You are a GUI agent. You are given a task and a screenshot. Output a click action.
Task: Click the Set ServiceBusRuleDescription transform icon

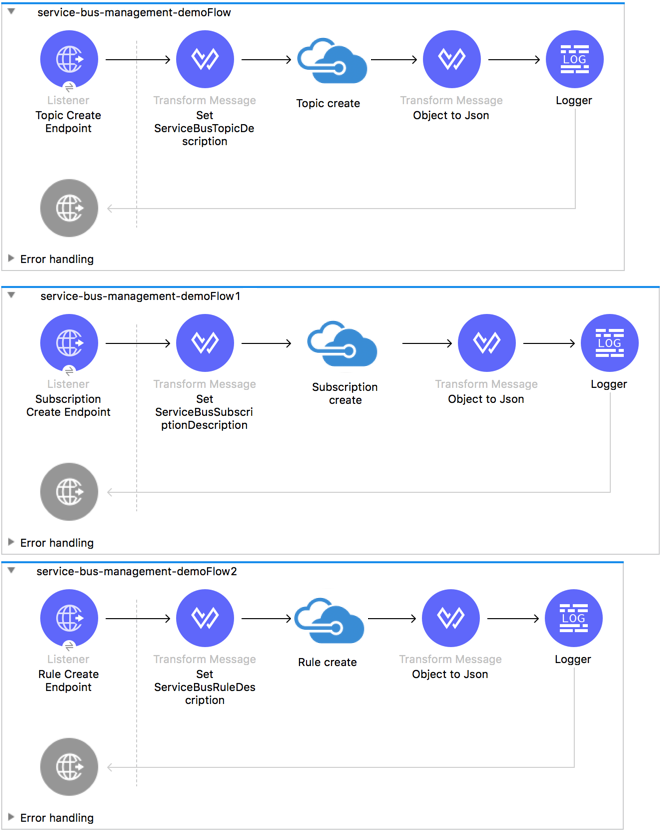(x=204, y=619)
